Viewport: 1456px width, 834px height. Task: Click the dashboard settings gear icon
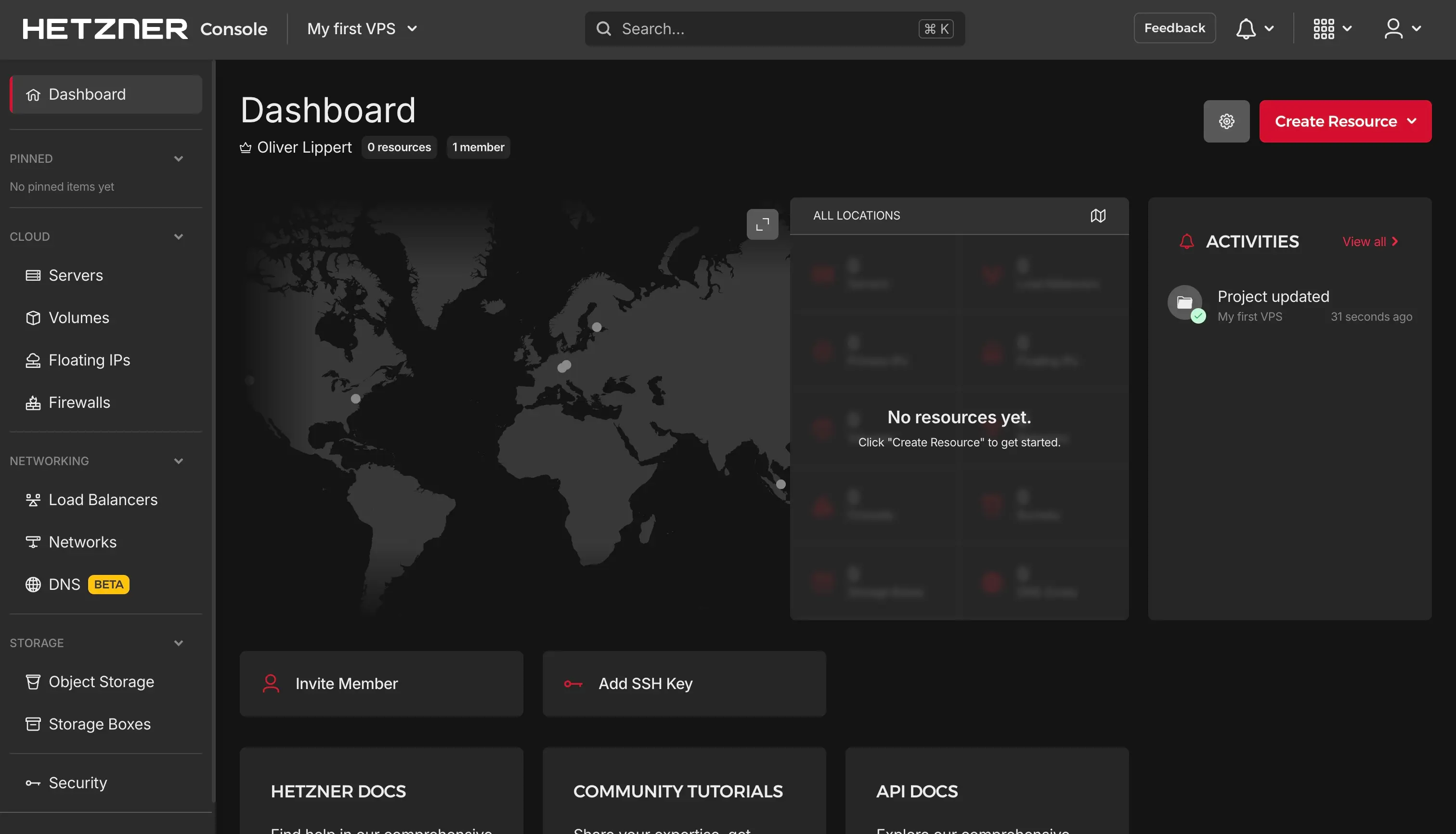coord(1226,121)
